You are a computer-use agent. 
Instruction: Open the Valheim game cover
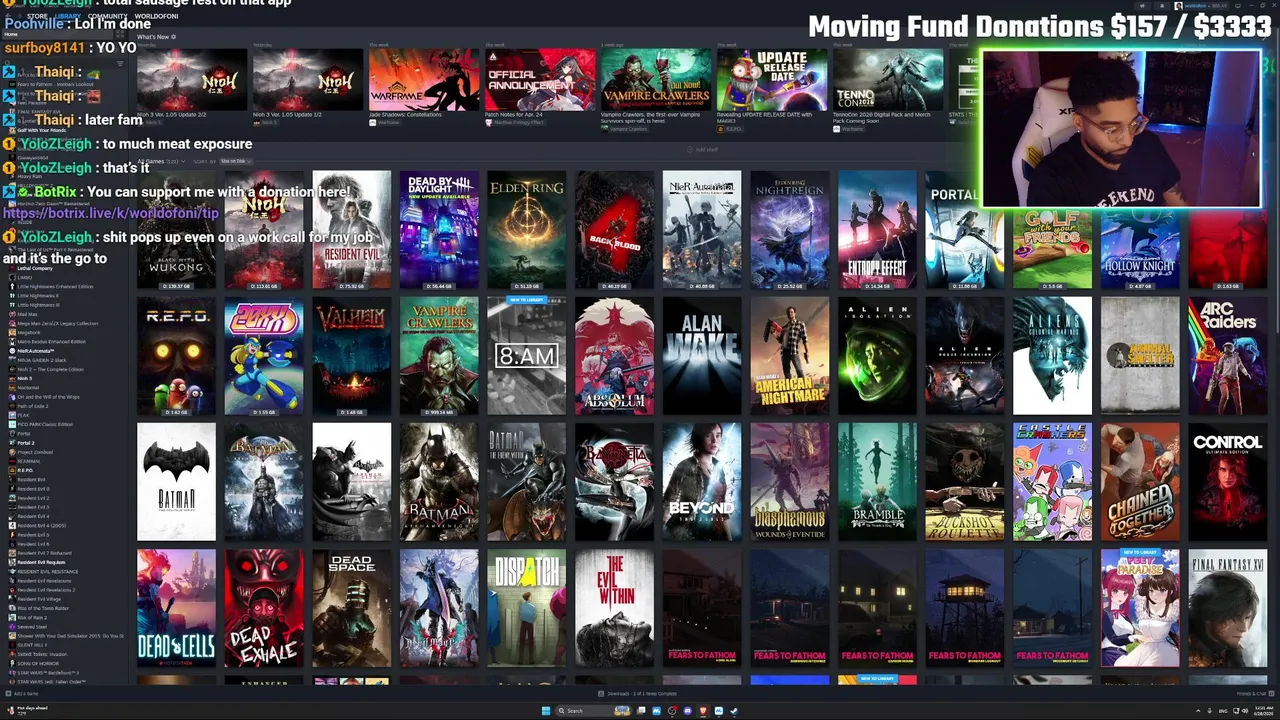click(x=351, y=356)
